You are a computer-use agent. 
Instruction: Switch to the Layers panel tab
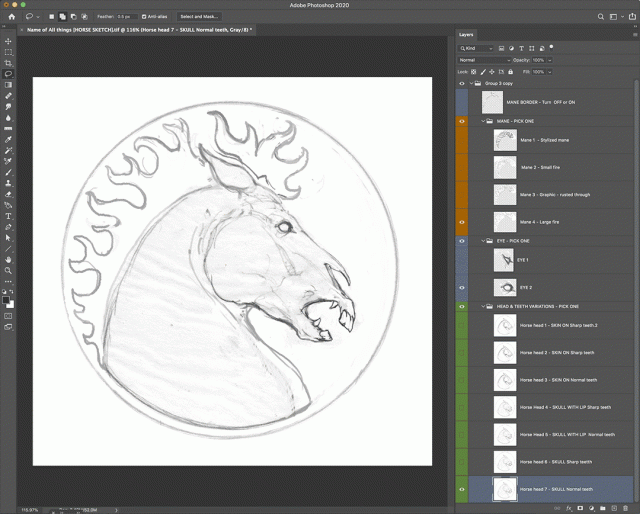click(466, 34)
